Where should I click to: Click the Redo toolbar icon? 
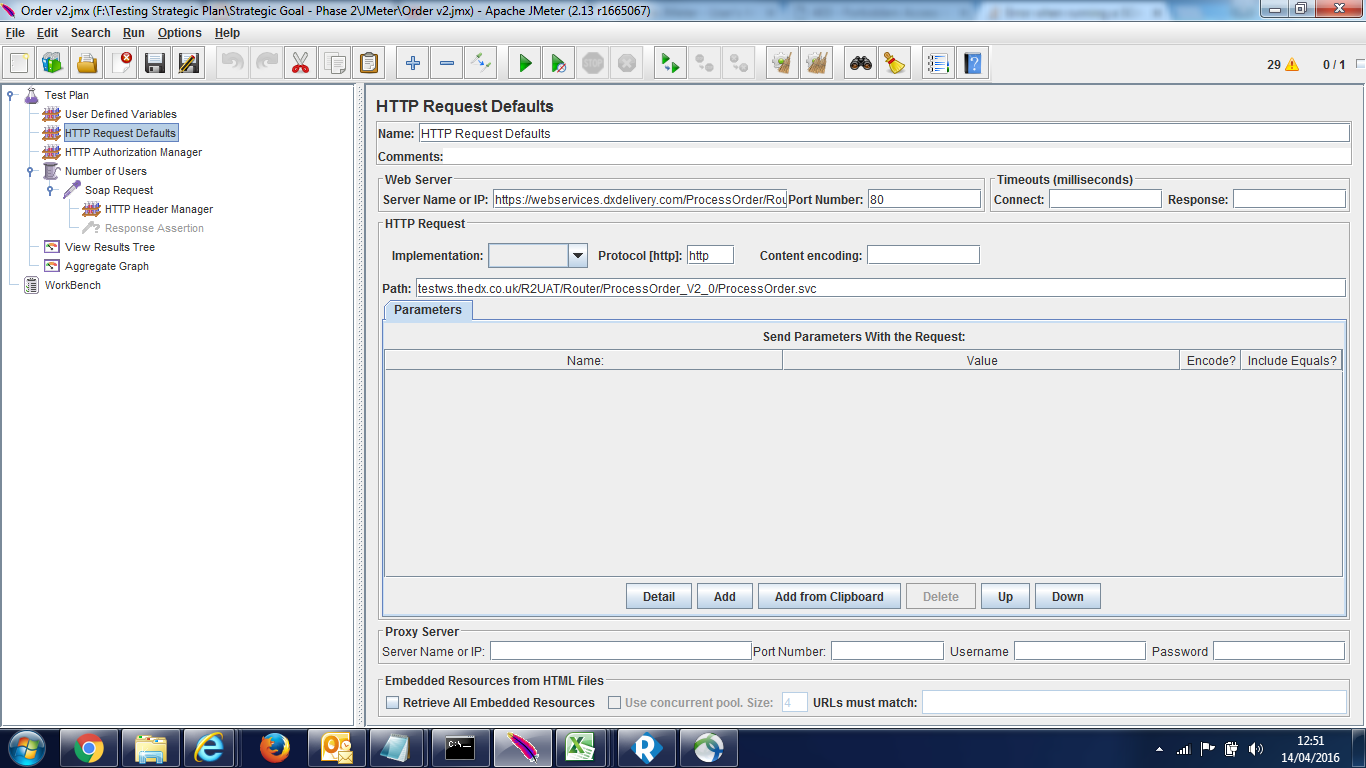point(267,64)
